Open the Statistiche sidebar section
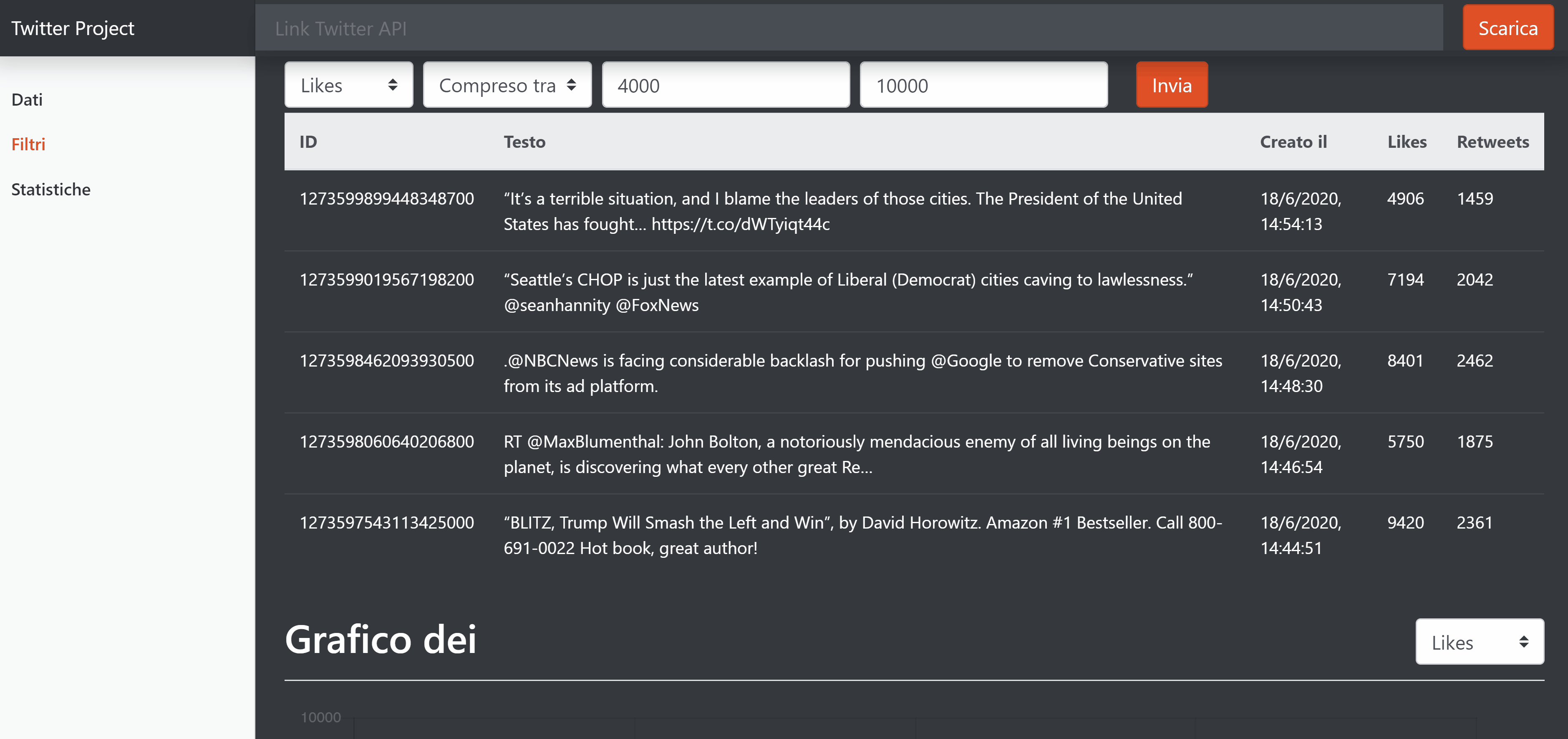Screen dimensions: 1568x739 pyautogui.click(x=50, y=190)
